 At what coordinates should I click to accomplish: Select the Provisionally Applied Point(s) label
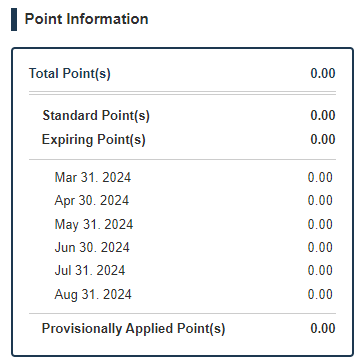click(133, 329)
